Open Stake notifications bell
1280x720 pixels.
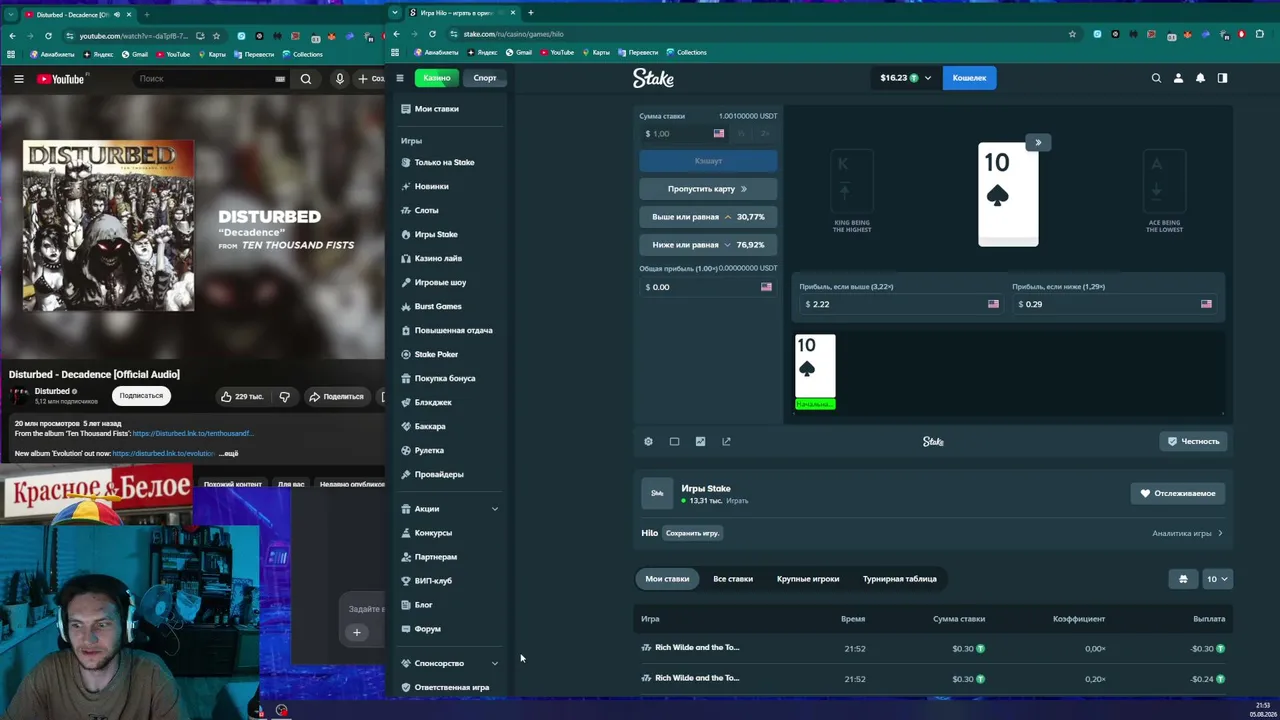pos(1200,78)
